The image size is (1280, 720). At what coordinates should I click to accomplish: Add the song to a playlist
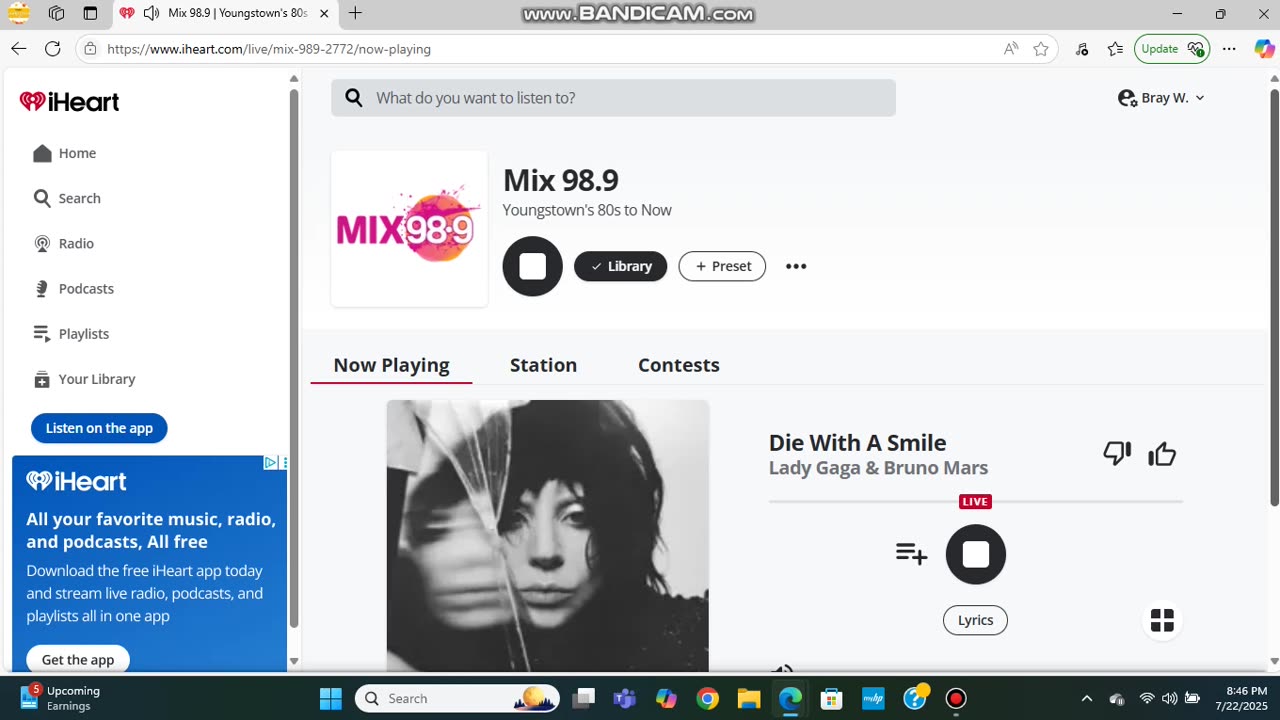pyautogui.click(x=911, y=553)
